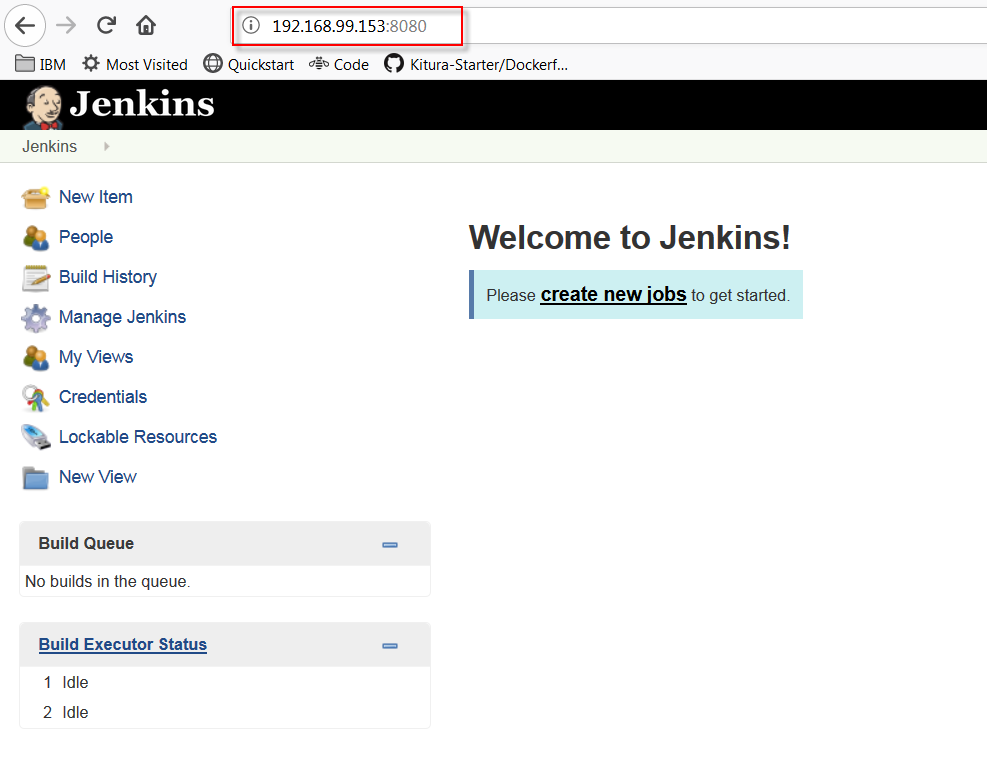Click the browser forward arrow button
This screenshot has width=987, height=762.
pyautogui.click(x=65, y=26)
